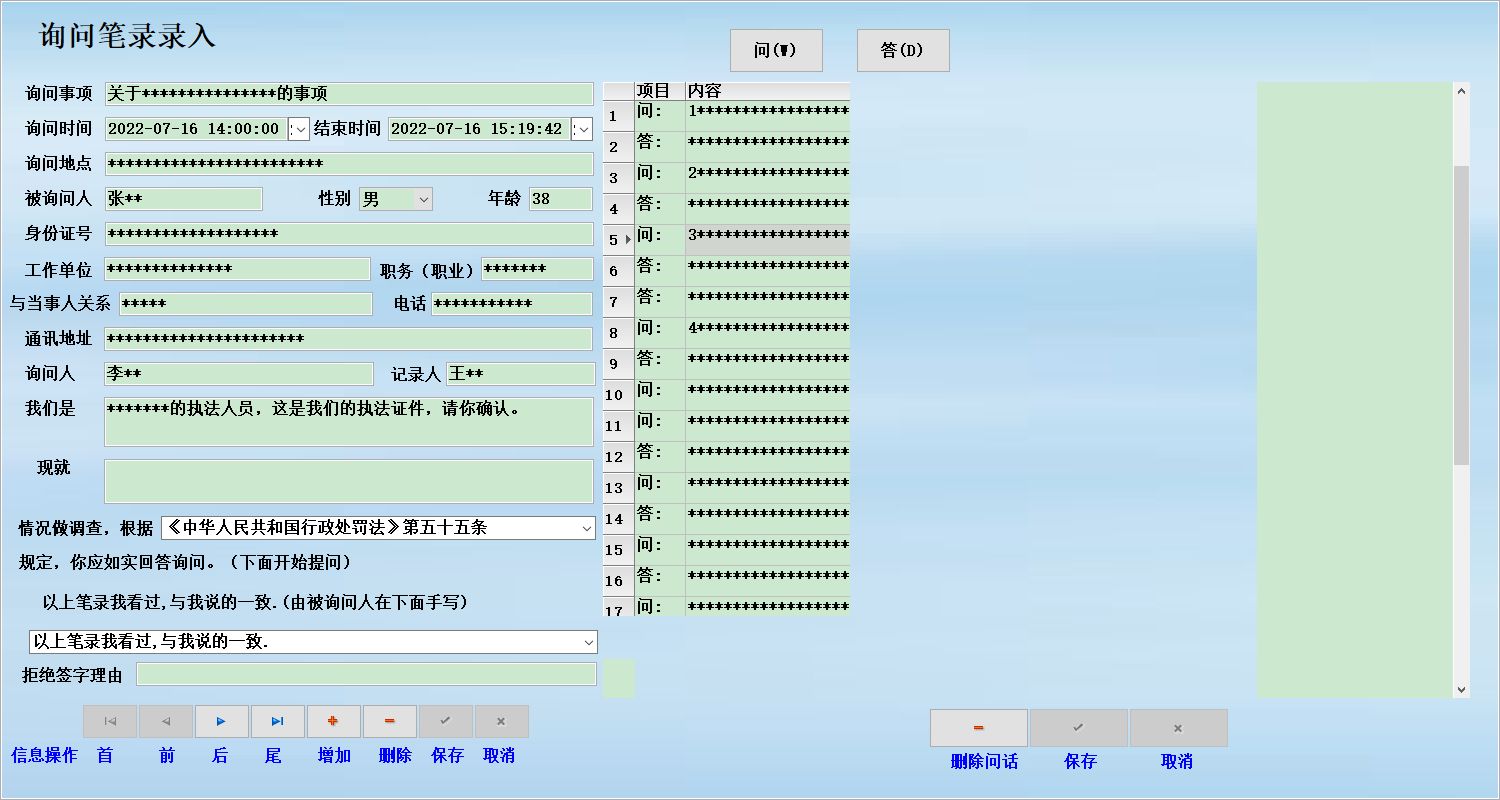Go to previous record (前) button

click(x=166, y=721)
